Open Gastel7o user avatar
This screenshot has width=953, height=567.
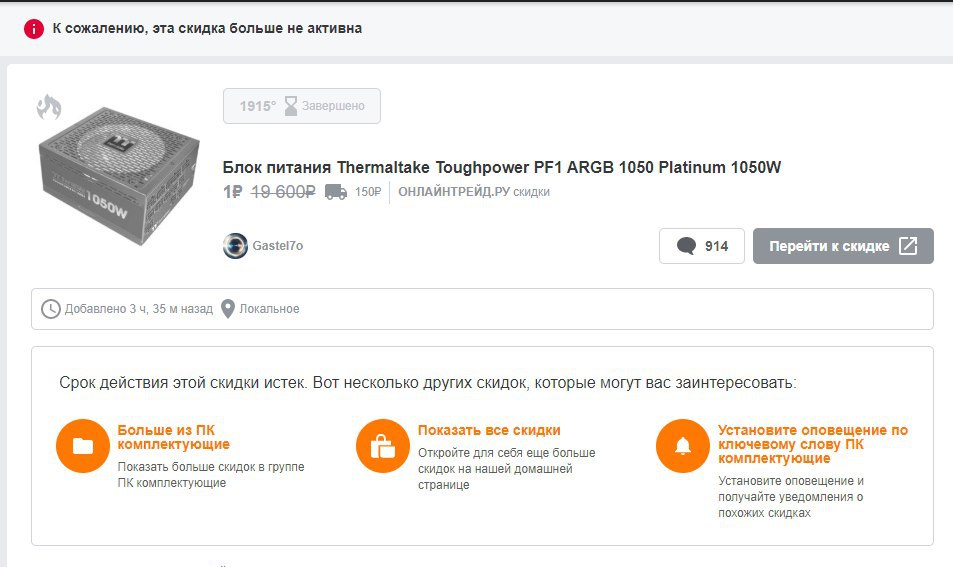(235, 246)
